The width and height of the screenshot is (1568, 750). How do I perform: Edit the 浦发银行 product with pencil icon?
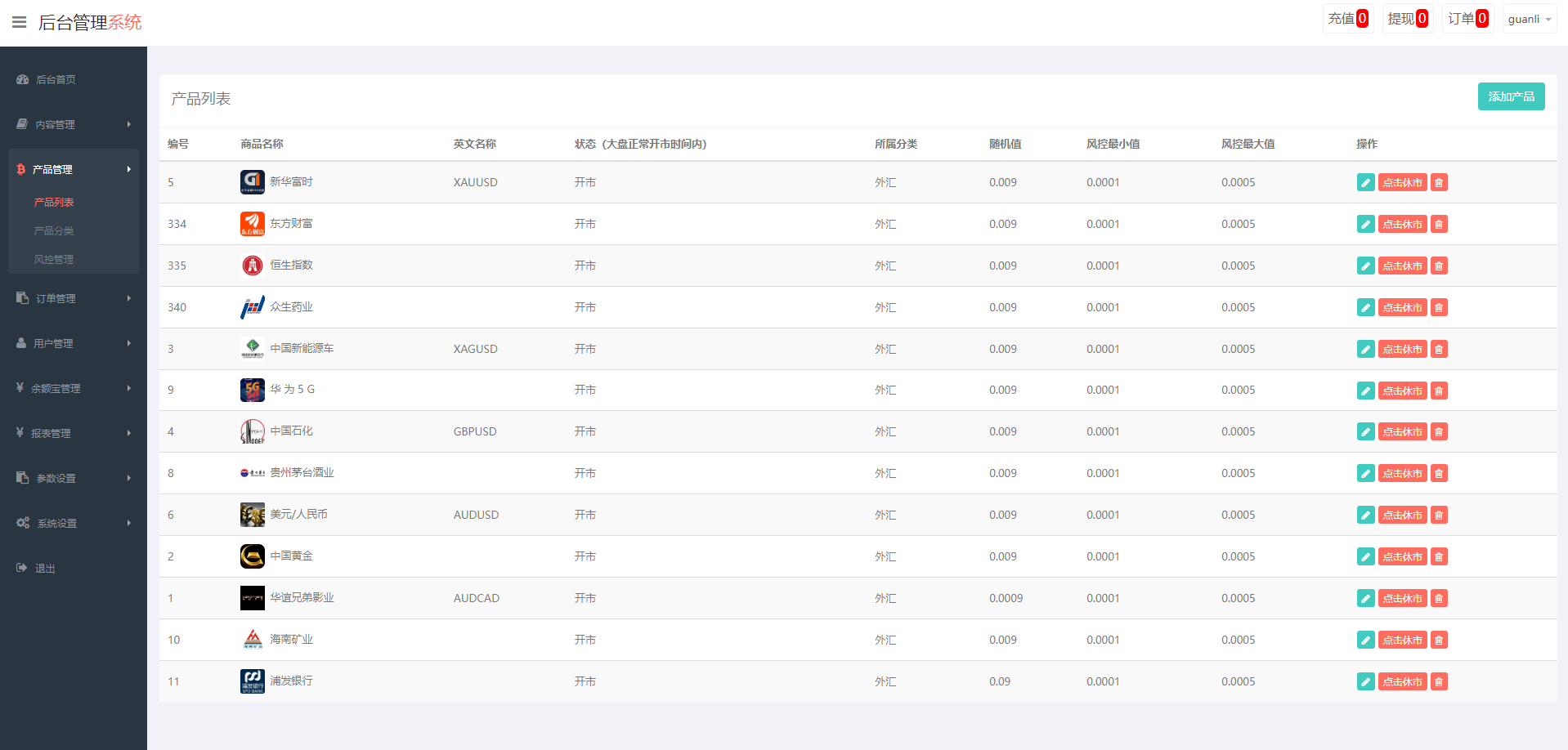1365,681
